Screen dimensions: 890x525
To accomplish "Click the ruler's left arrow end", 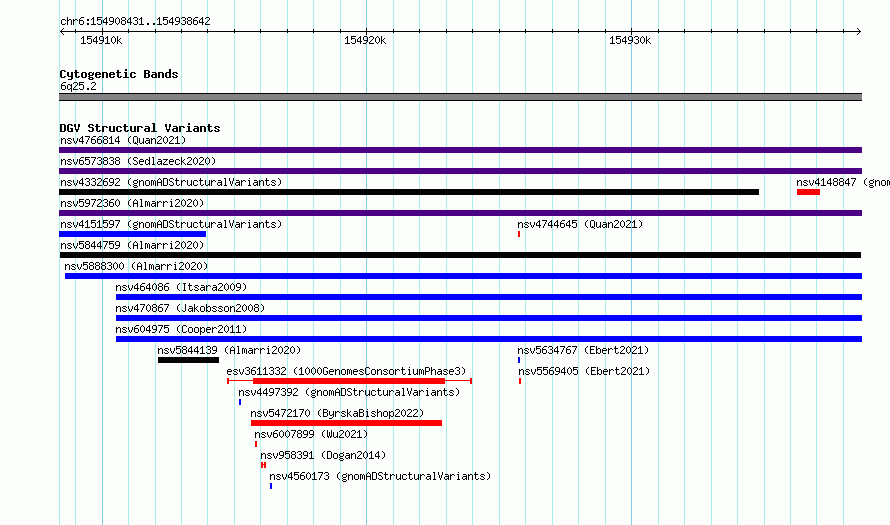I will 62,32.
